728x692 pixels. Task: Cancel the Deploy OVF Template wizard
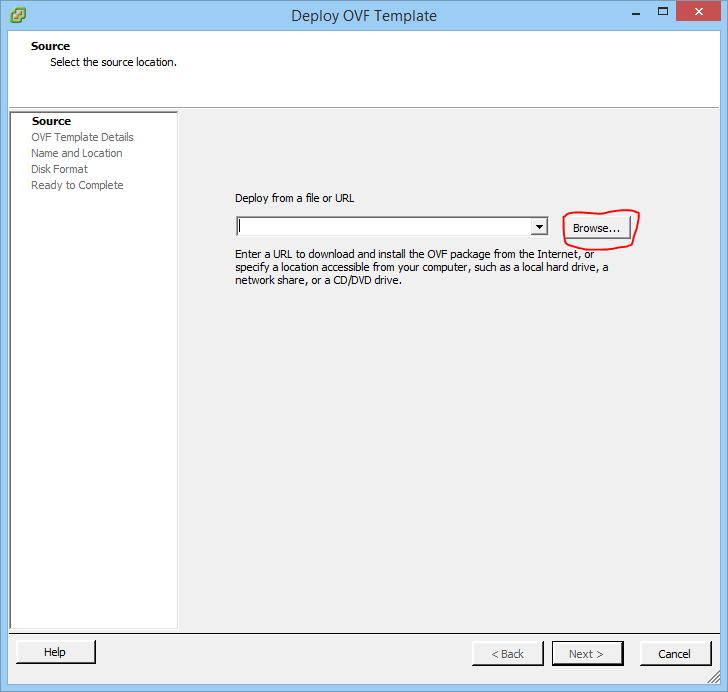tap(675, 653)
